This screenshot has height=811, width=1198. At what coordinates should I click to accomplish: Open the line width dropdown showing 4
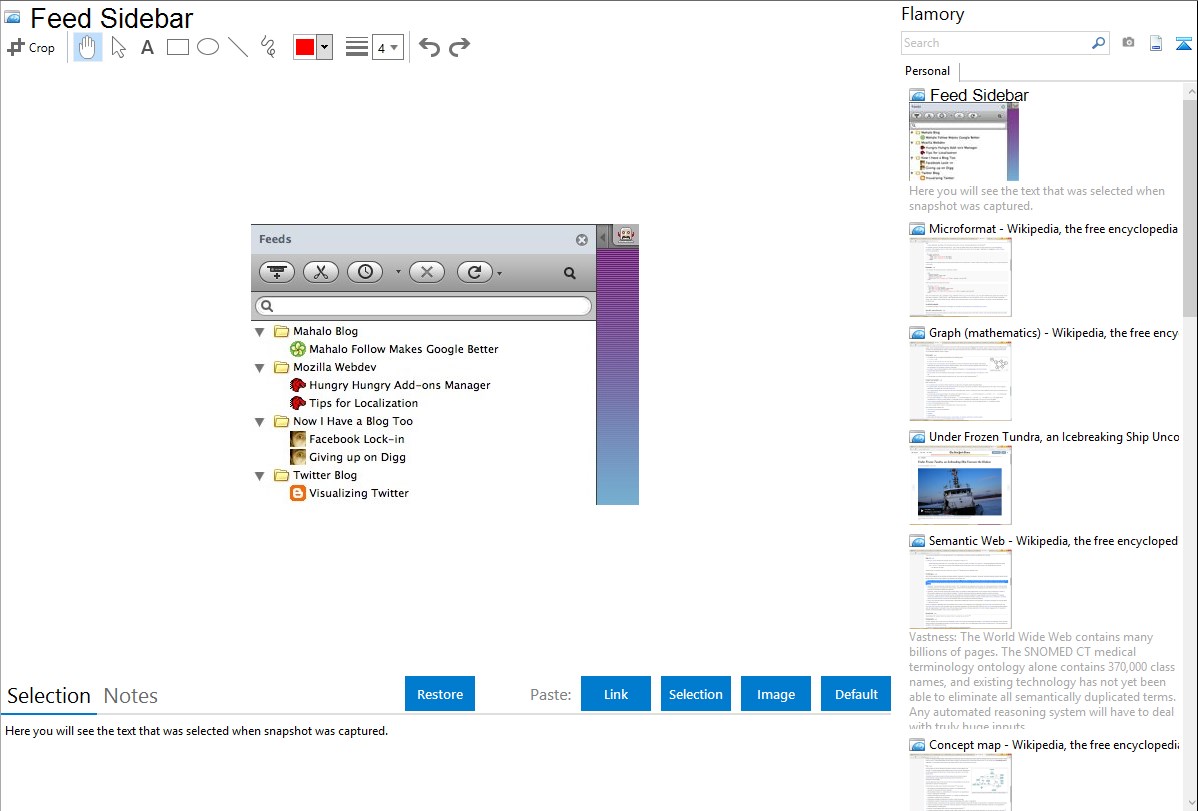point(387,47)
